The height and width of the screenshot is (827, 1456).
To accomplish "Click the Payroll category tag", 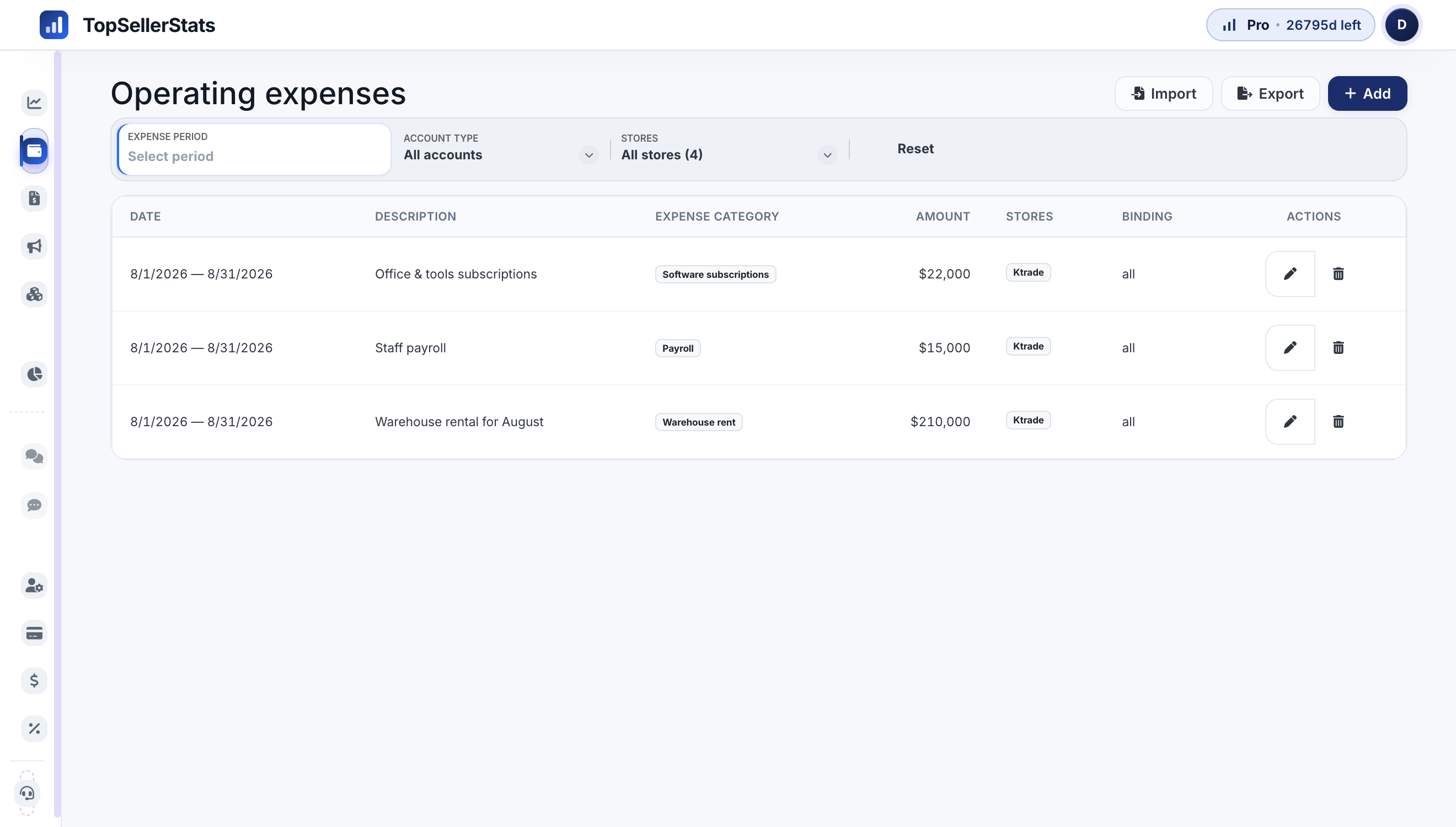I will (x=678, y=348).
